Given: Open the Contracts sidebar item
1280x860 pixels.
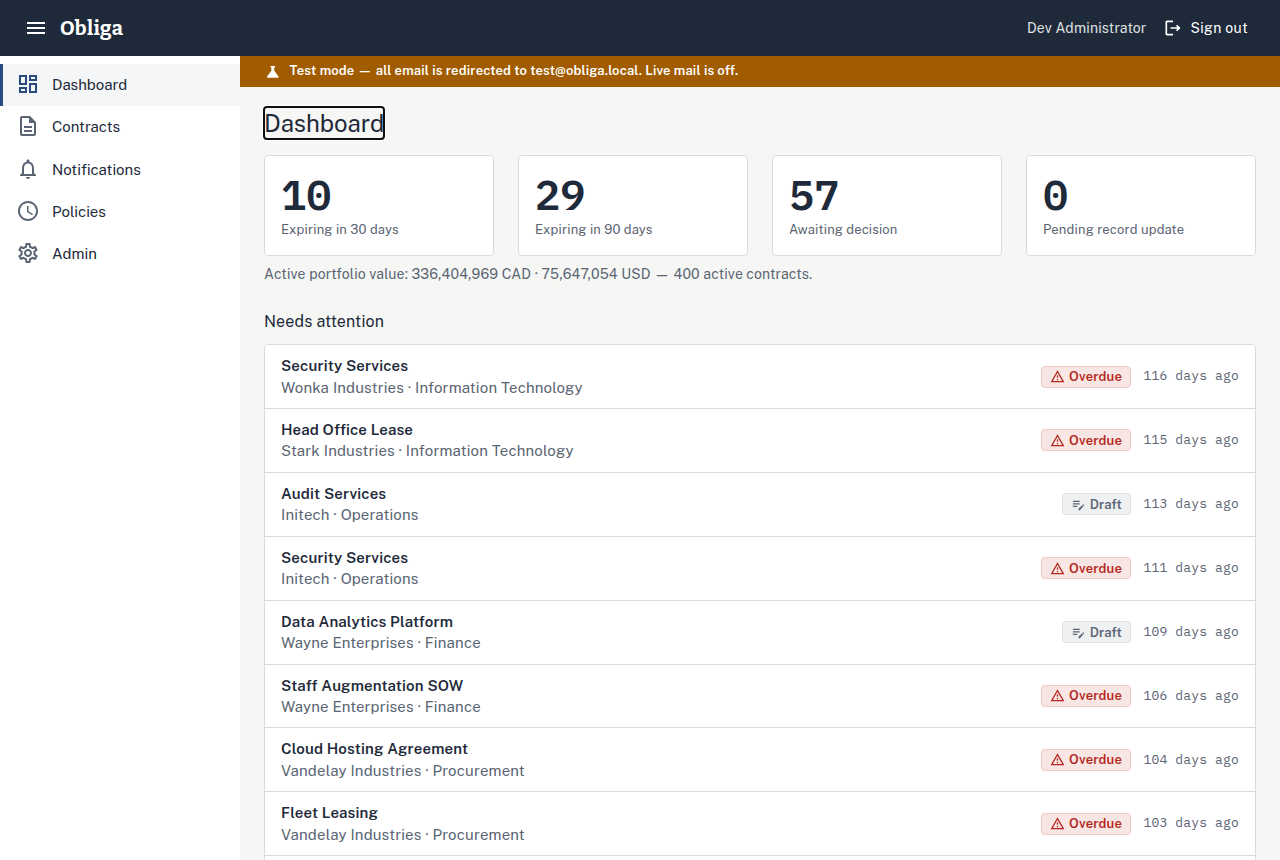Looking at the screenshot, I should click(120, 127).
